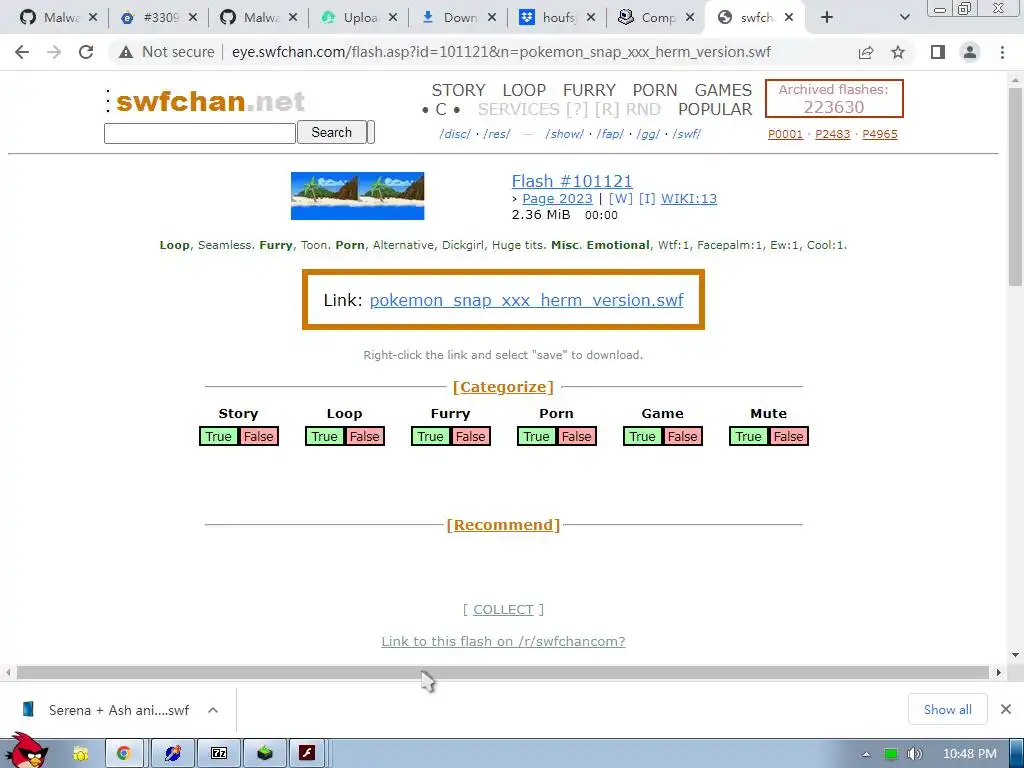Open the /show/ board link
This screenshot has height=768, width=1024.
pyautogui.click(x=564, y=134)
